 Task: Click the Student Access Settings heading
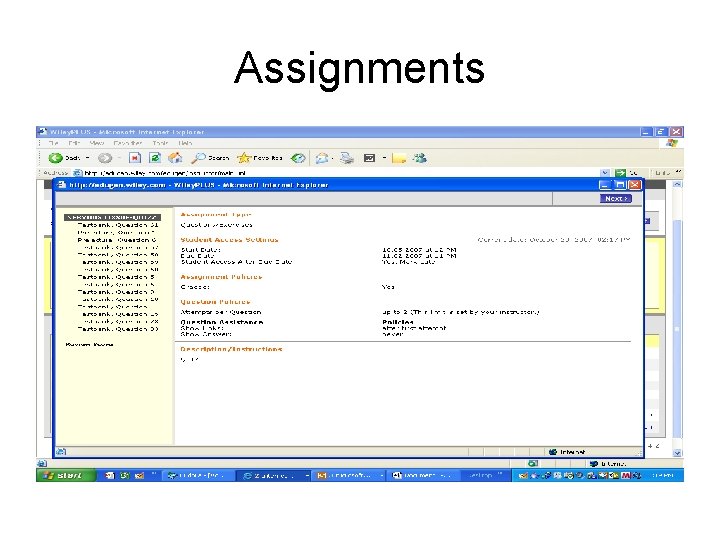pyautogui.click(x=229, y=239)
